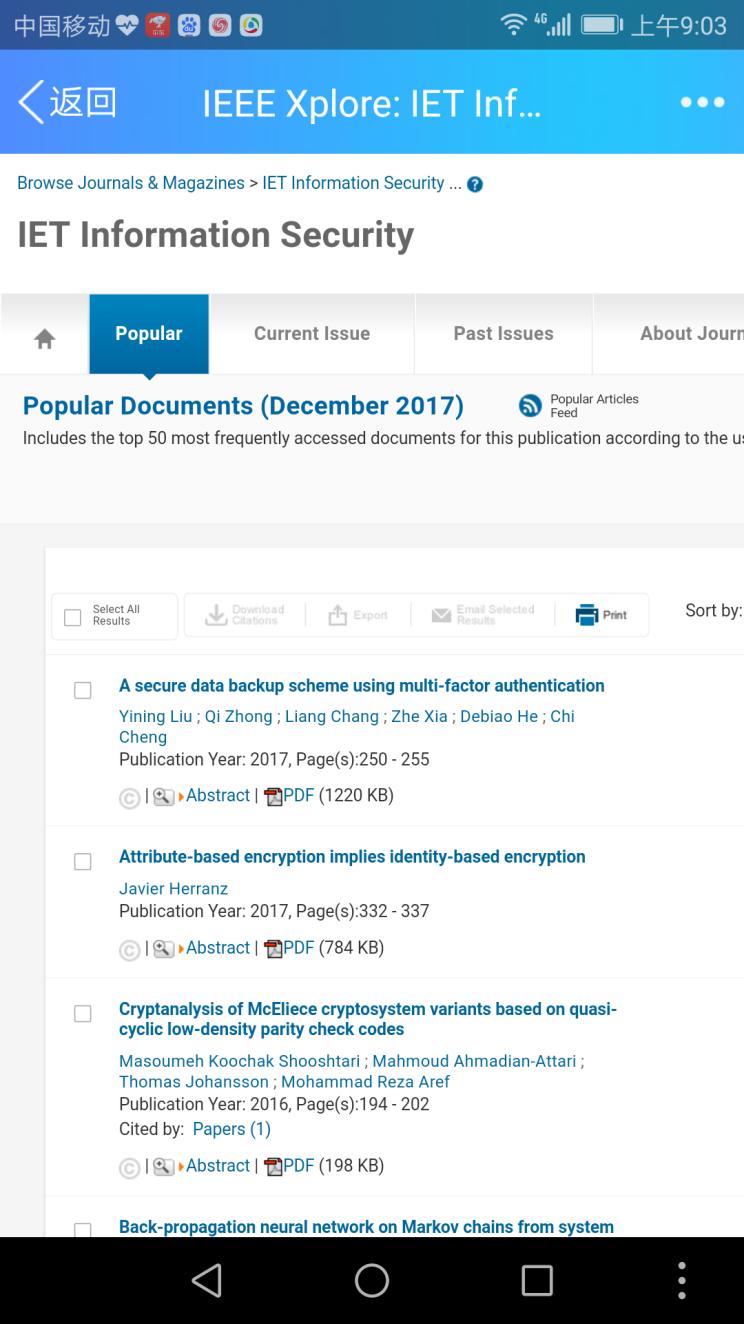Switch to the Current Issue tab
Image resolution: width=744 pixels, height=1324 pixels.
pos(312,334)
